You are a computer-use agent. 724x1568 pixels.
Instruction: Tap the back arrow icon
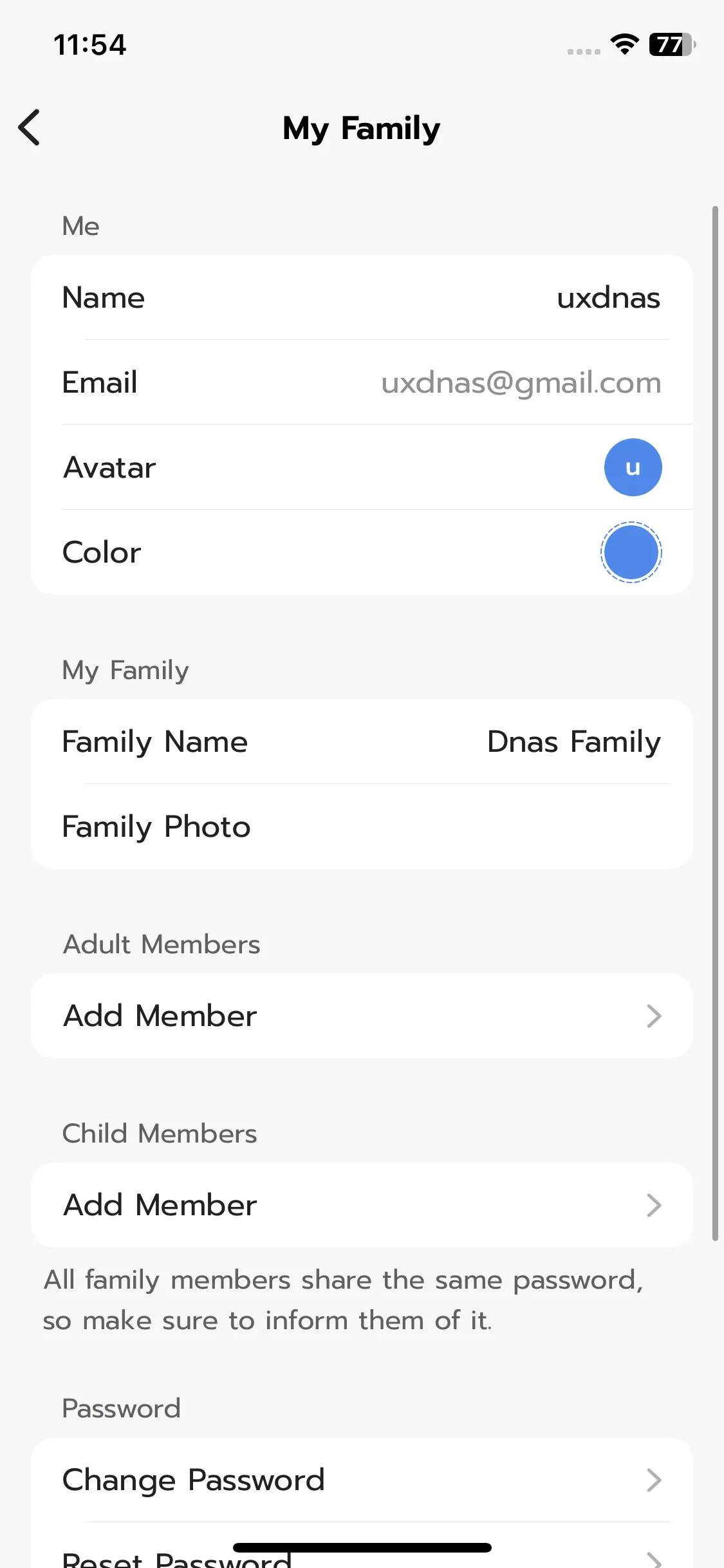click(30, 127)
